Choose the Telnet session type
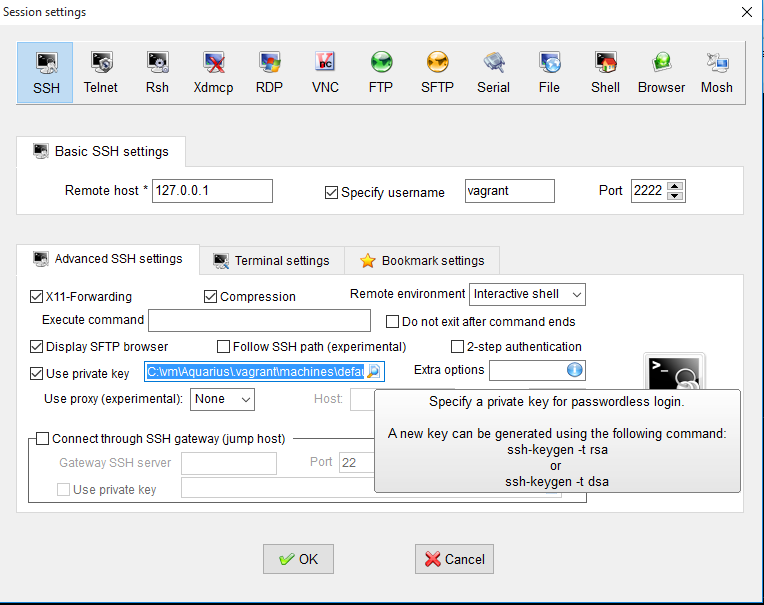The image size is (764, 605). 100,72
